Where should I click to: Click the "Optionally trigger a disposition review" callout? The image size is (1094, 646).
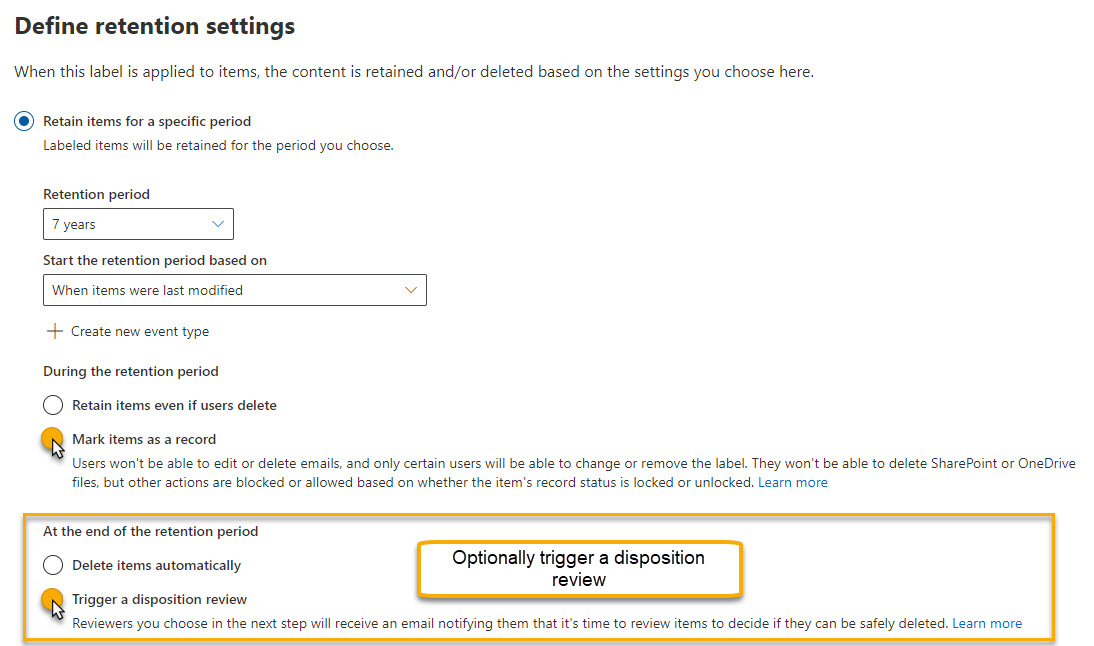pyautogui.click(x=578, y=569)
